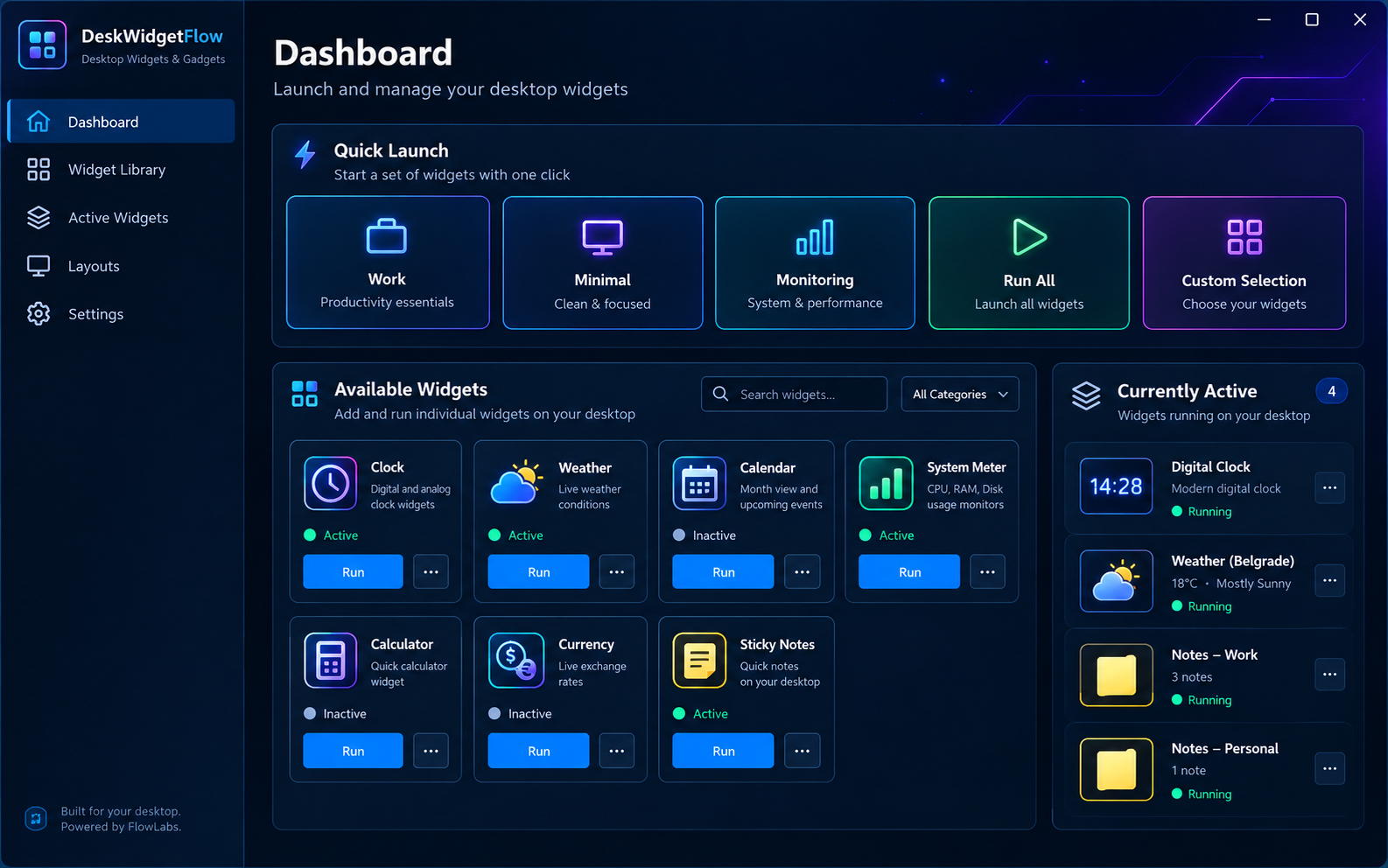The image size is (1388, 868).
Task: Click the Weather (Belgrade) thumbnail icon
Action: point(1116,580)
